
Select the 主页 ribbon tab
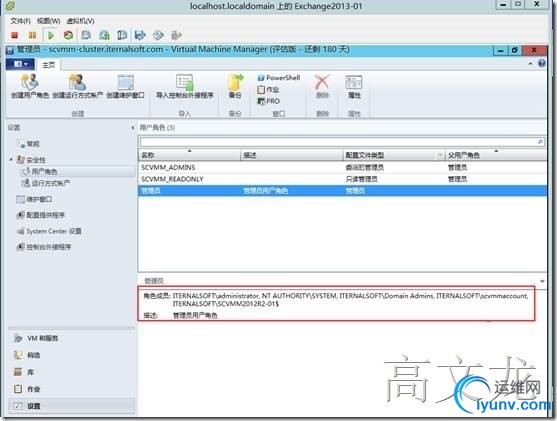(49, 65)
